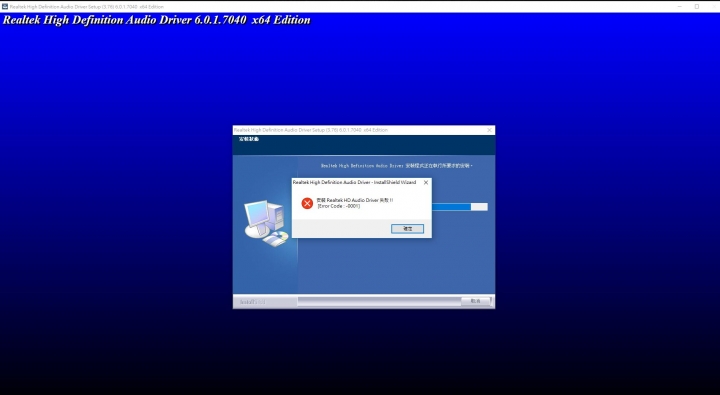Click the setup application icon in outer title bar

(5, 6)
